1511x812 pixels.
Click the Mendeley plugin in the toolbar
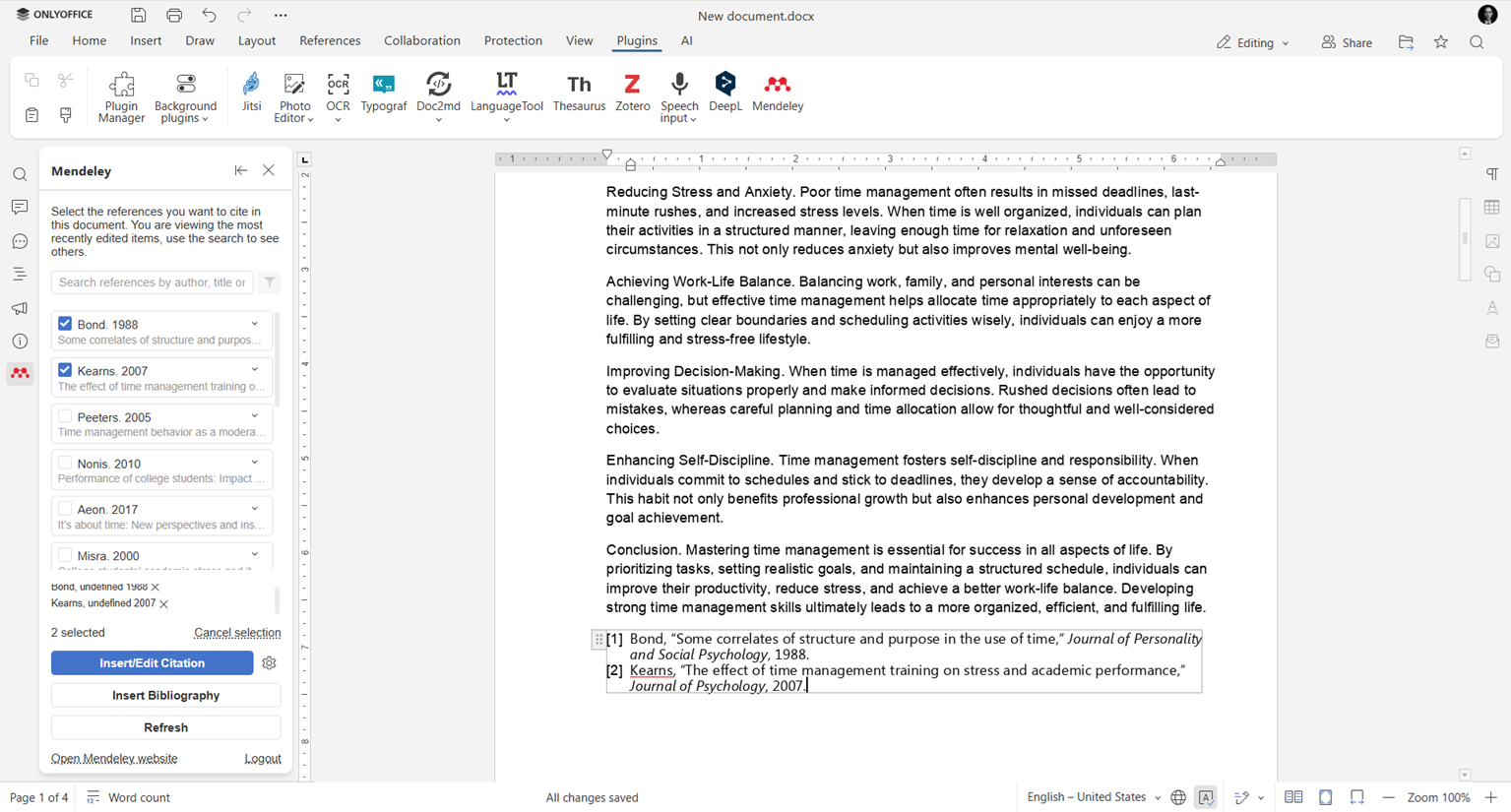[778, 93]
